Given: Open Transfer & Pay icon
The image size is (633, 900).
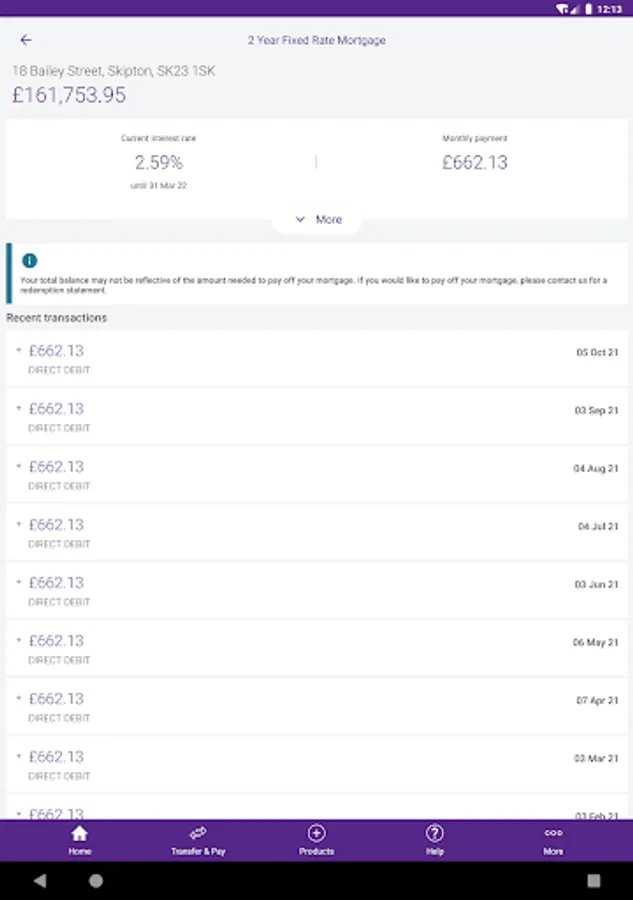Looking at the screenshot, I should pos(198,834).
